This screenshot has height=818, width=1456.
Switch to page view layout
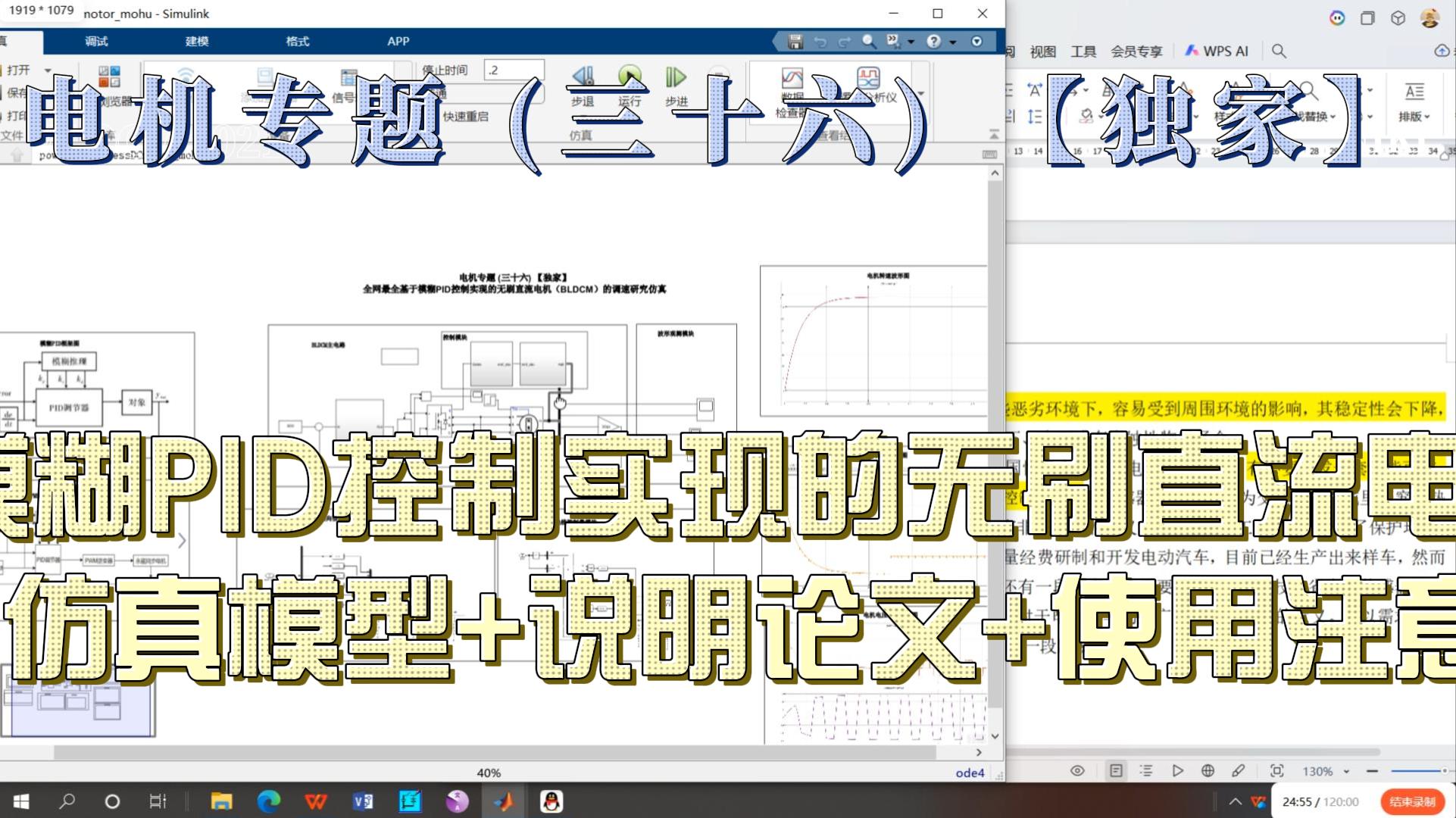click(1116, 770)
